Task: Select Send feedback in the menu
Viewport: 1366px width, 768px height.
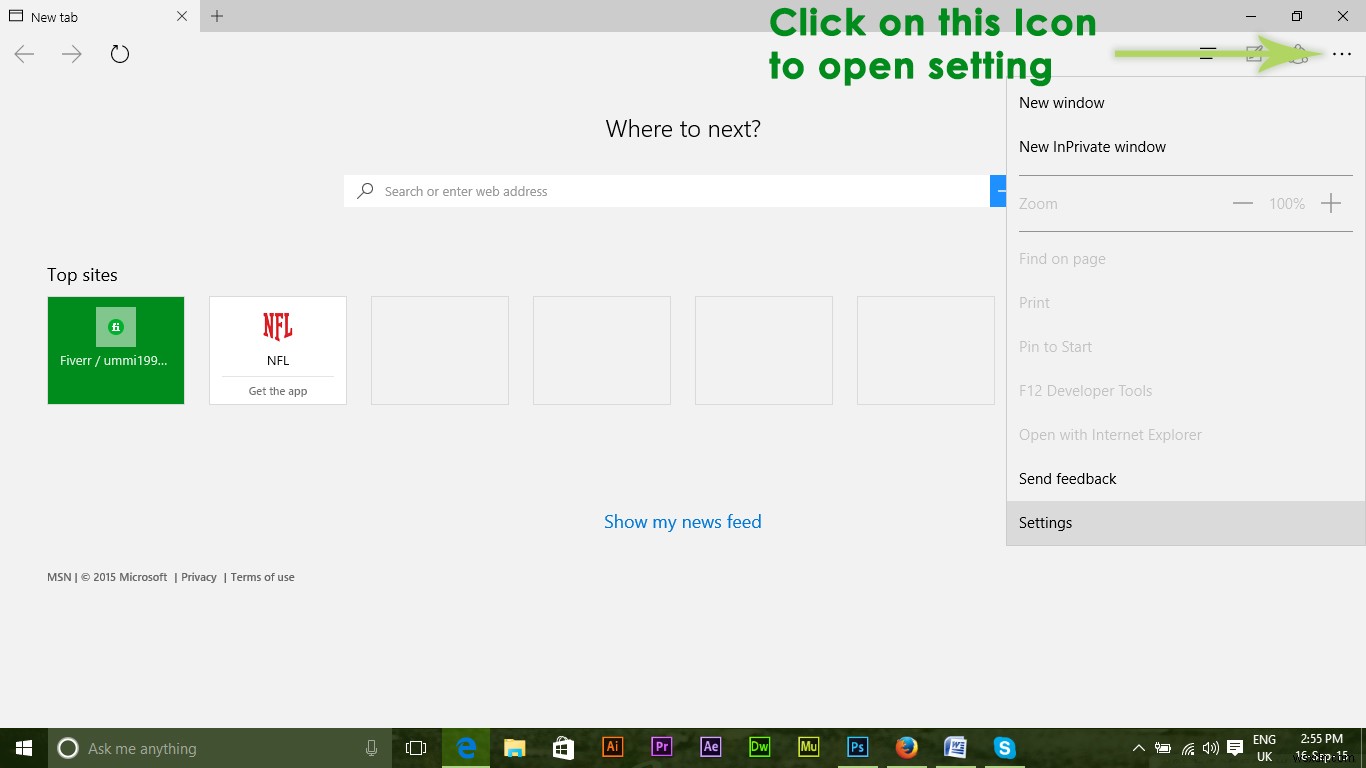Action: point(1067,478)
